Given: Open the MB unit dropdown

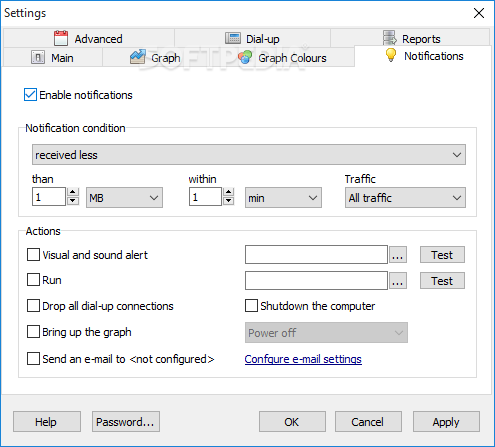Looking at the screenshot, I should pyautogui.click(x=124, y=198).
